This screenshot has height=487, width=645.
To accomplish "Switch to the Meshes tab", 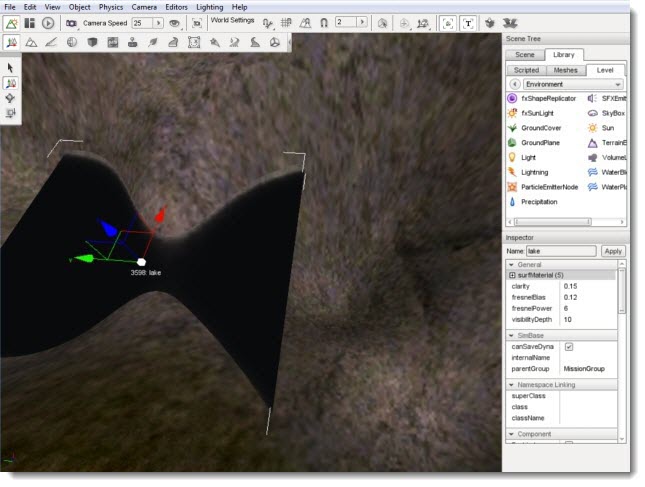I will 566,70.
